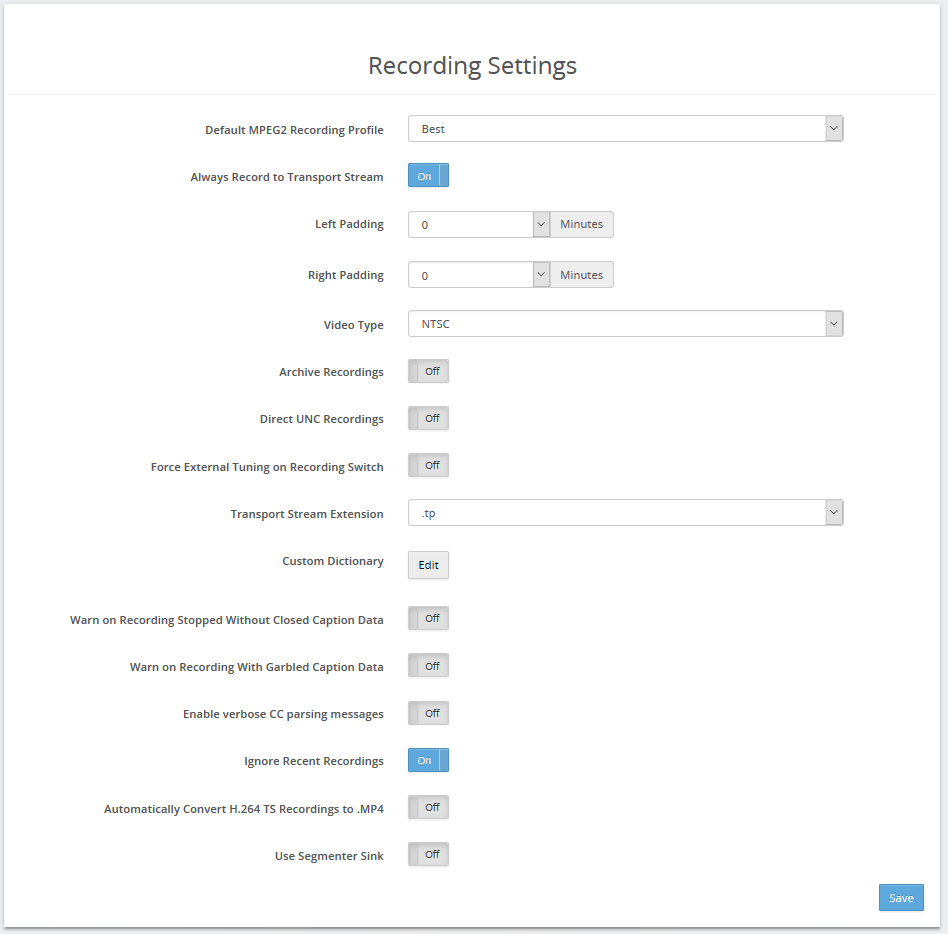This screenshot has height=934, width=948.
Task: Turn on Direct UNC Recordings
Action: (x=428, y=418)
